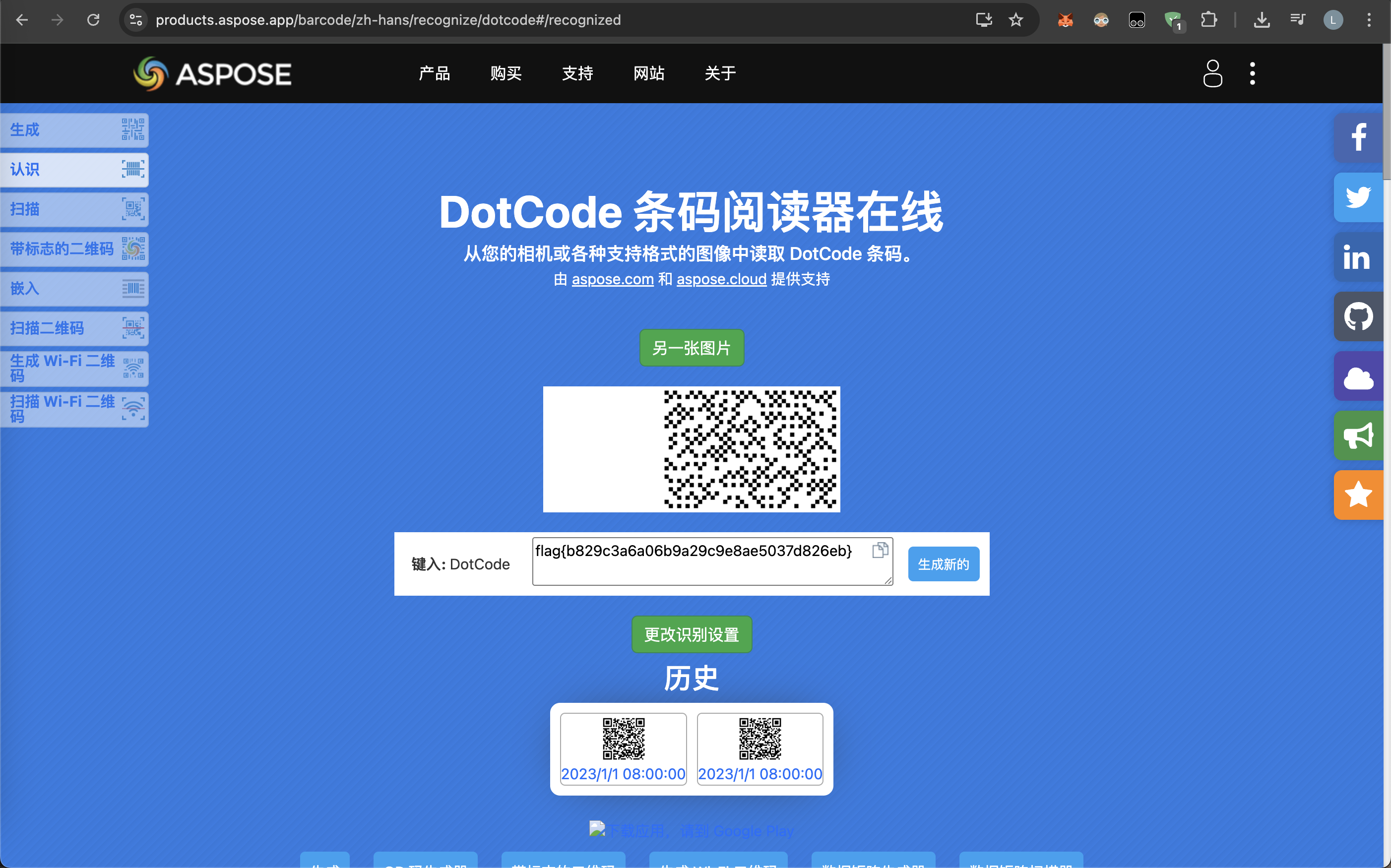Click the Google Play download link
The image size is (1391, 868).
tap(691, 831)
